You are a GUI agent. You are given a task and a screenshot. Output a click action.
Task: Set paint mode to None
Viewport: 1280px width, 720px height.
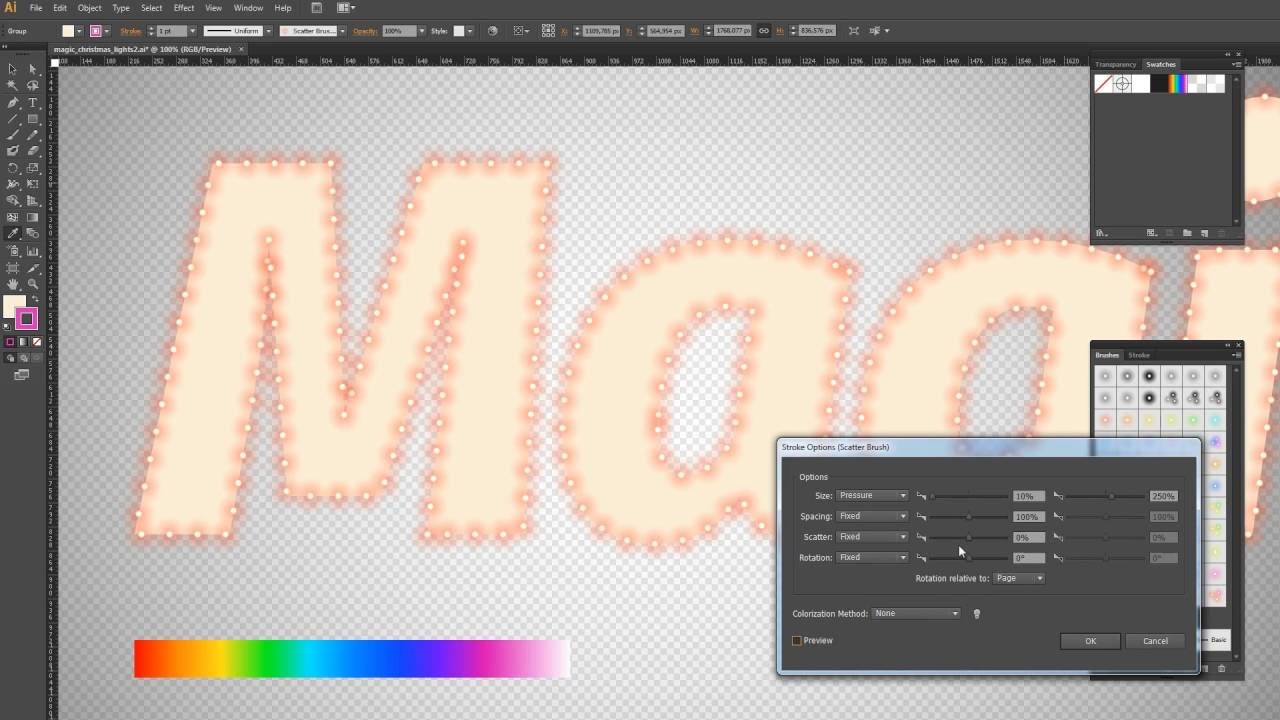coord(37,341)
